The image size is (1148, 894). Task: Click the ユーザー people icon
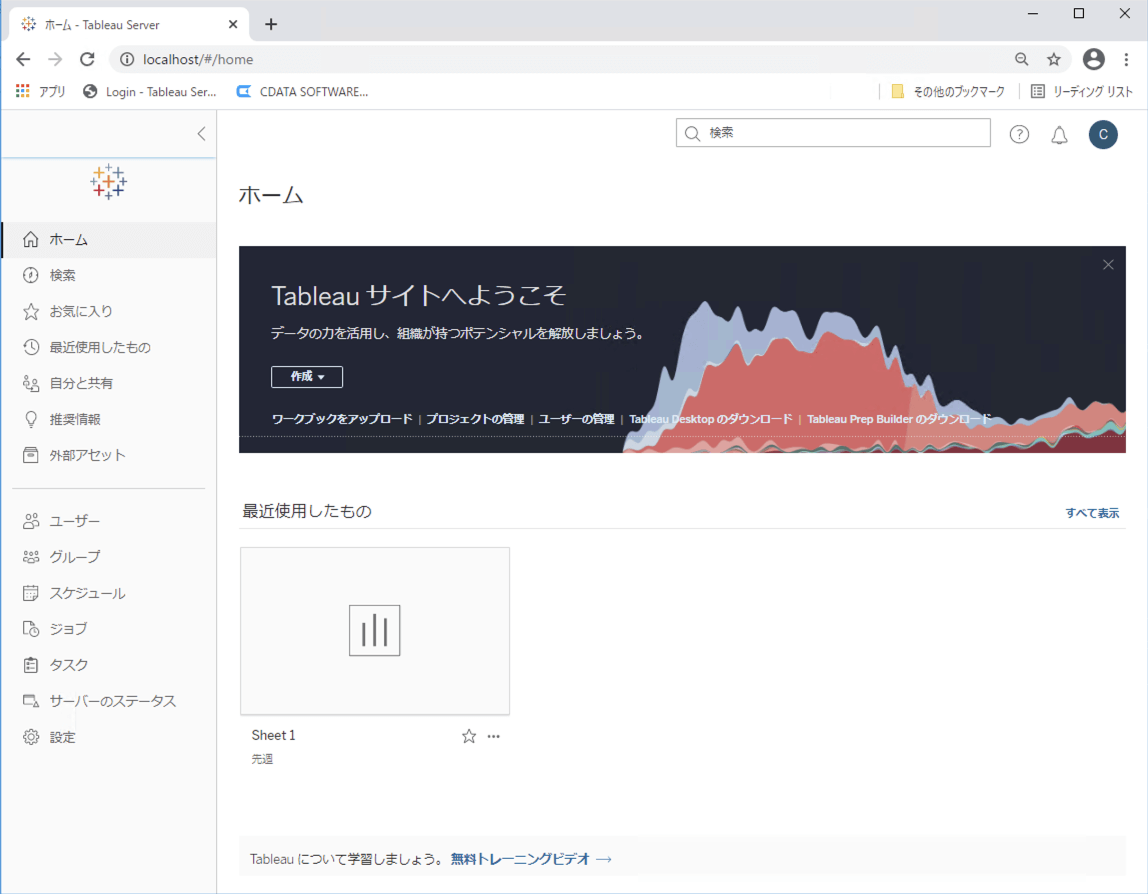coord(31,521)
